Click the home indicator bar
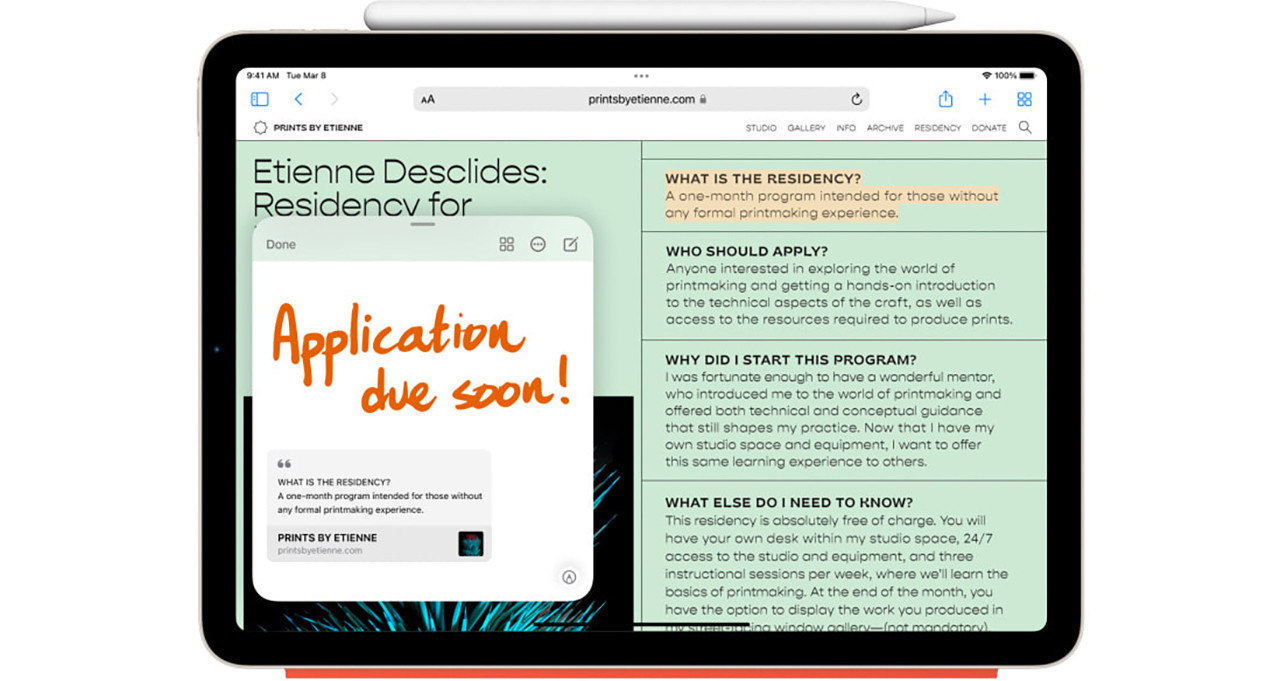Viewport: 1280px width, 681px height. (x=641, y=625)
